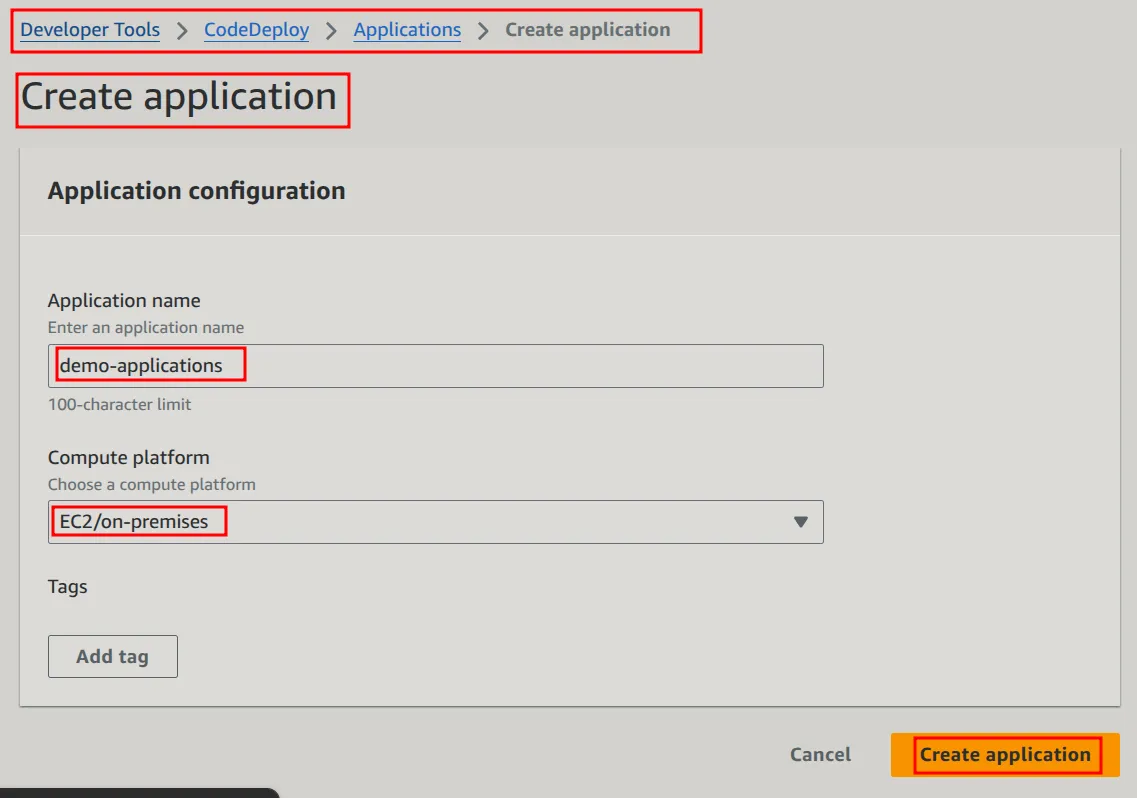Open the Compute platform dropdown
The image size is (1137, 798).
(436, 522)
